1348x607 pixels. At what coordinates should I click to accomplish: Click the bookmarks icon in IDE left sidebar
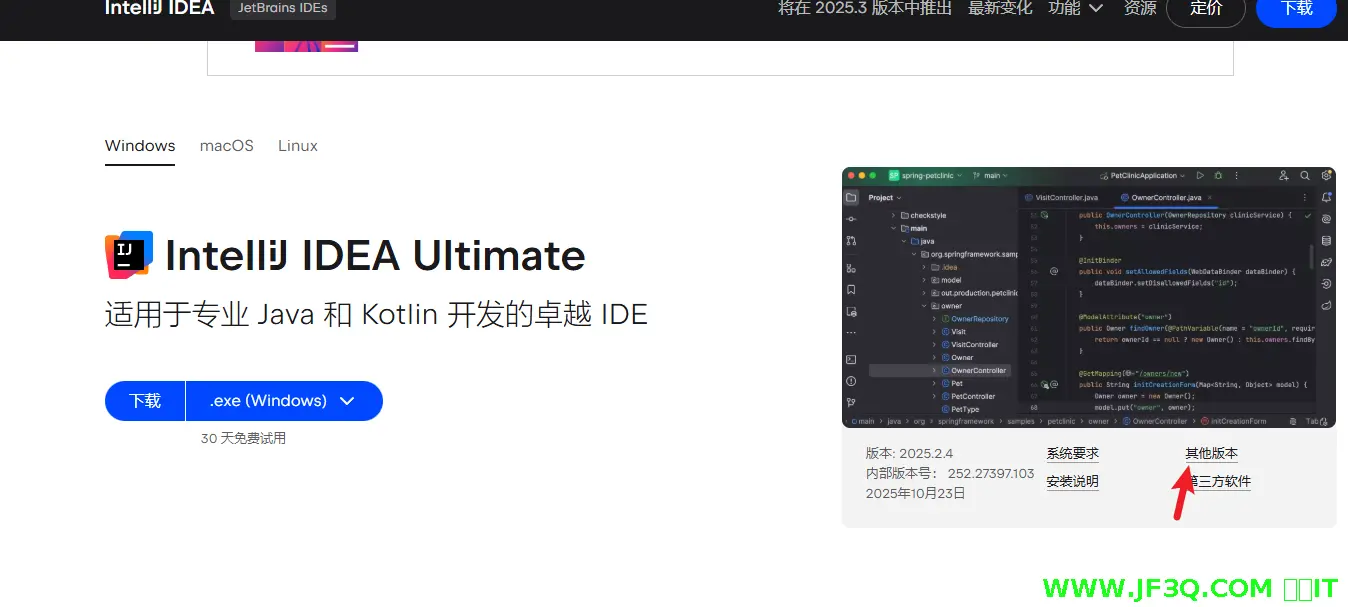pos(851,290)
